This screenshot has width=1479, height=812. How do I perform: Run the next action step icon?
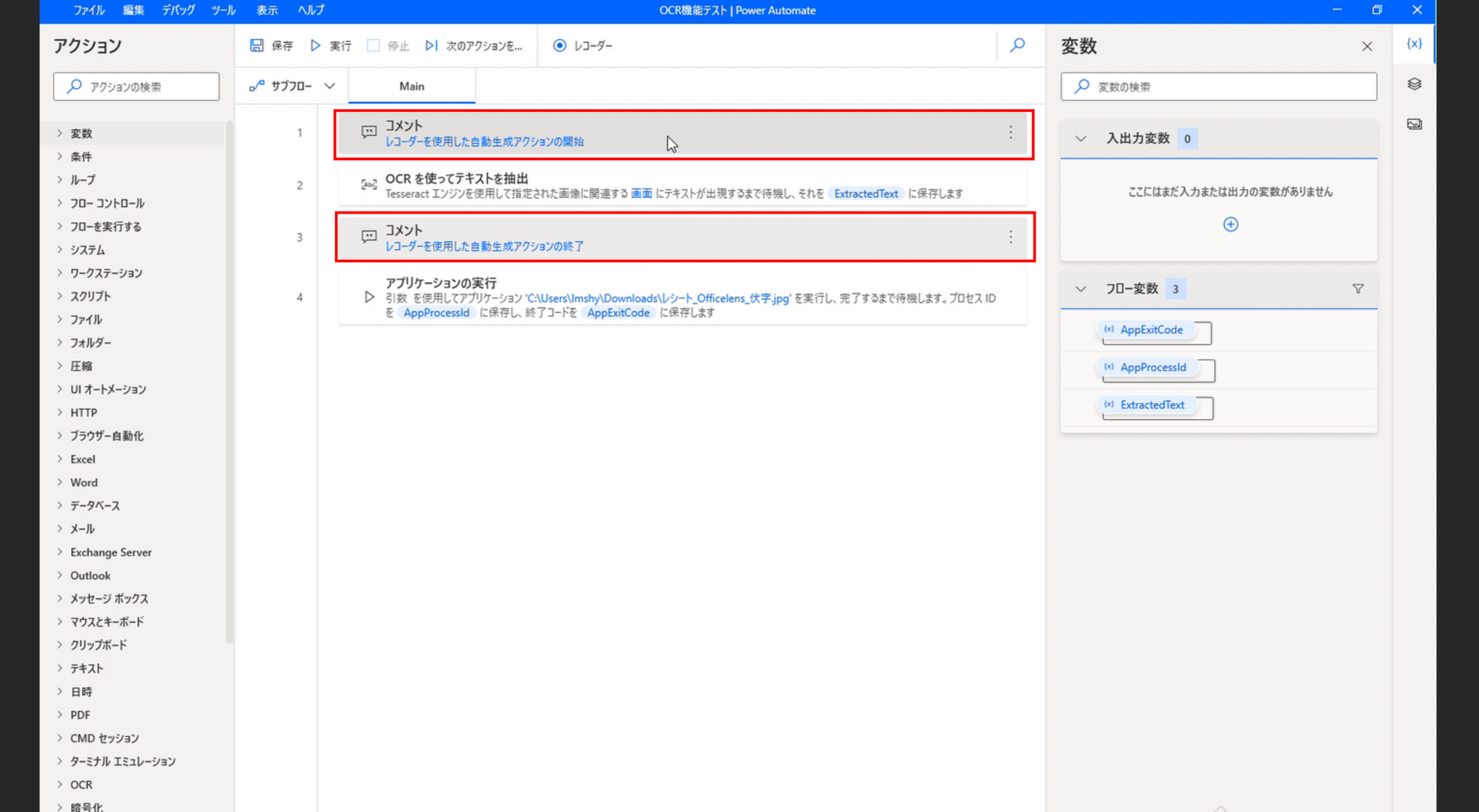pos(431,45)
